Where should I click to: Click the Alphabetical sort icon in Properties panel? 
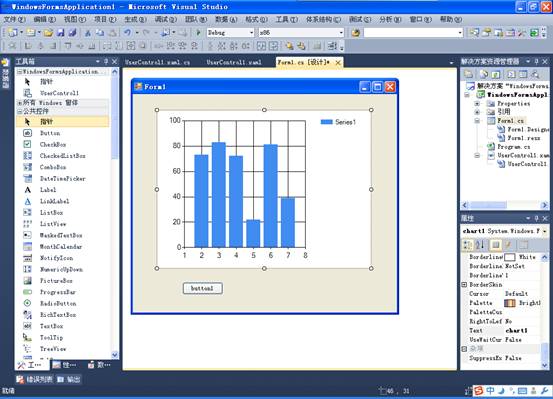[x=480, y=245]
